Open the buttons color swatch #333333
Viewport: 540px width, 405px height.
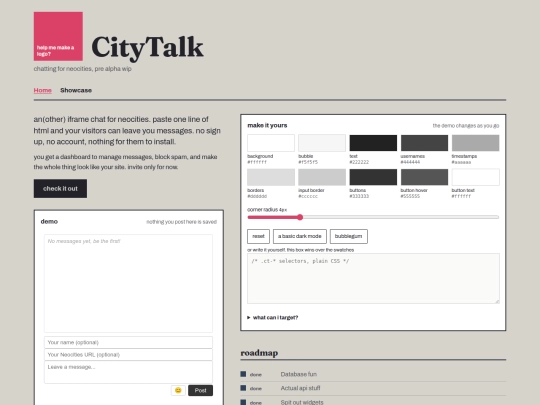click(x=373, y=177)
